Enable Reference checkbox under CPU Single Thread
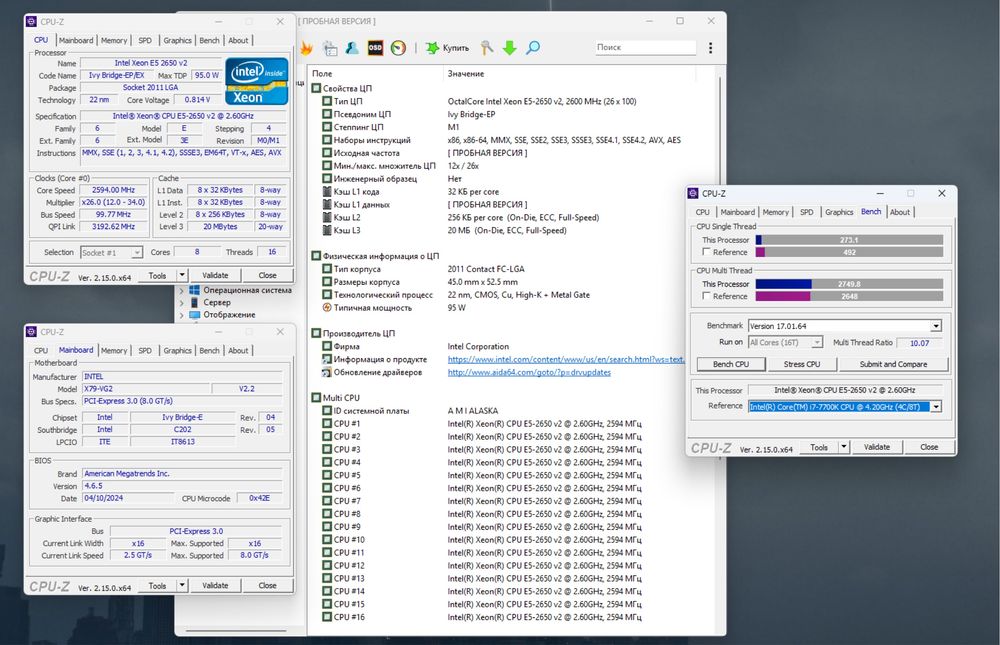The image size is (1000, 645). click(706, 252)
